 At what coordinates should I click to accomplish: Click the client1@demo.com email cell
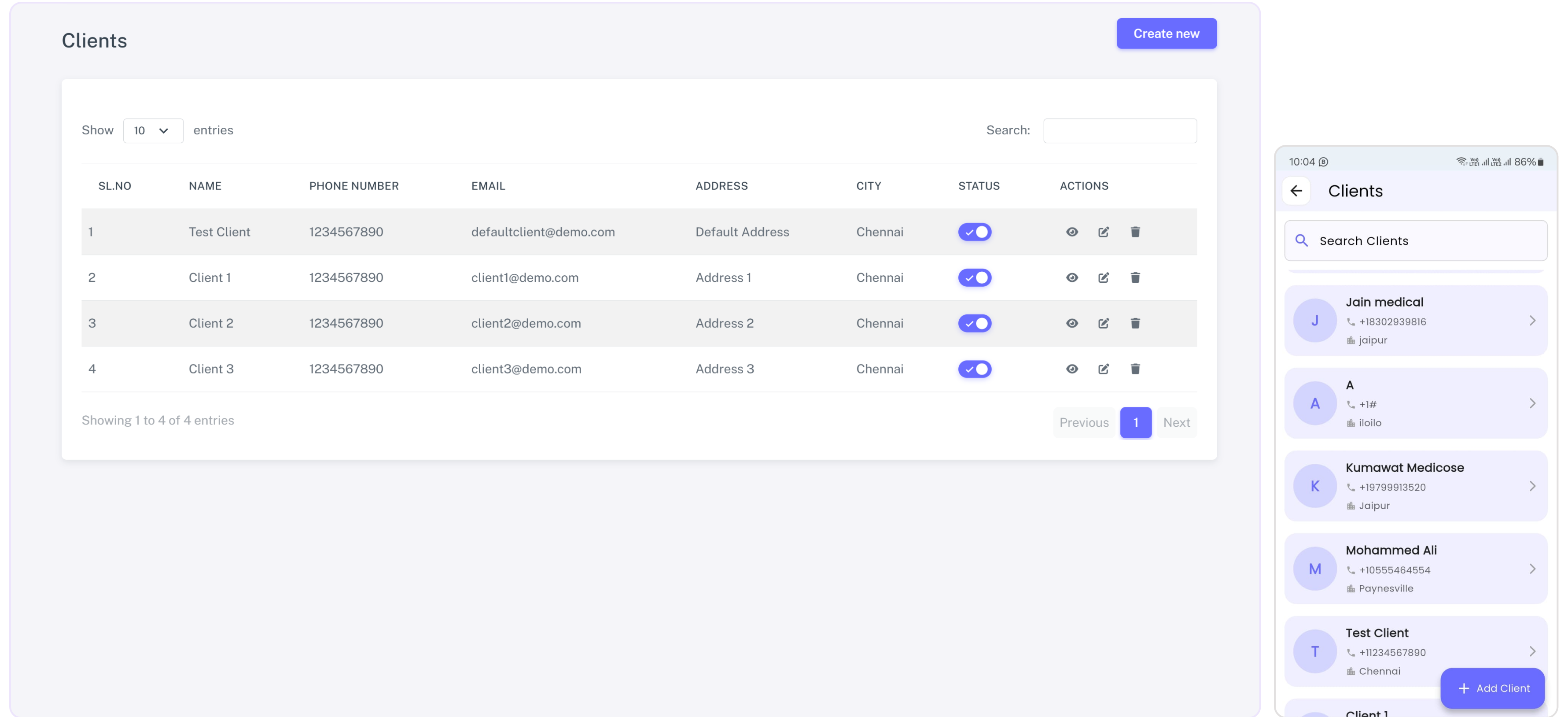525,277
